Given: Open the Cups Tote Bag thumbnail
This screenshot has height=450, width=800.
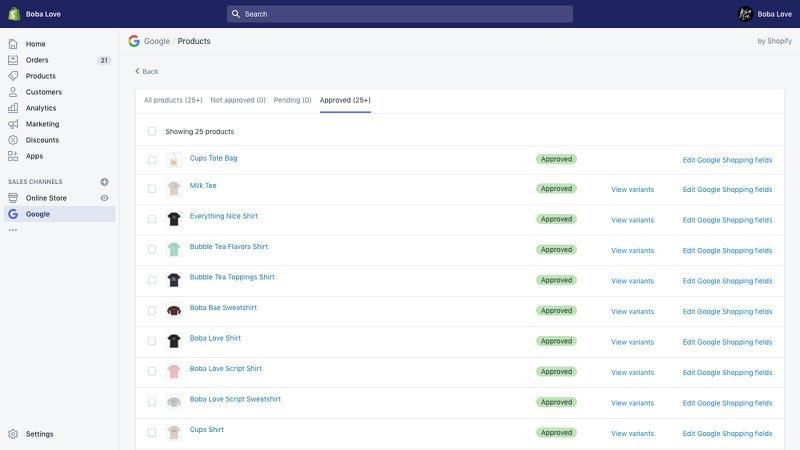Looking at the screenshot, I should [174, 160].
